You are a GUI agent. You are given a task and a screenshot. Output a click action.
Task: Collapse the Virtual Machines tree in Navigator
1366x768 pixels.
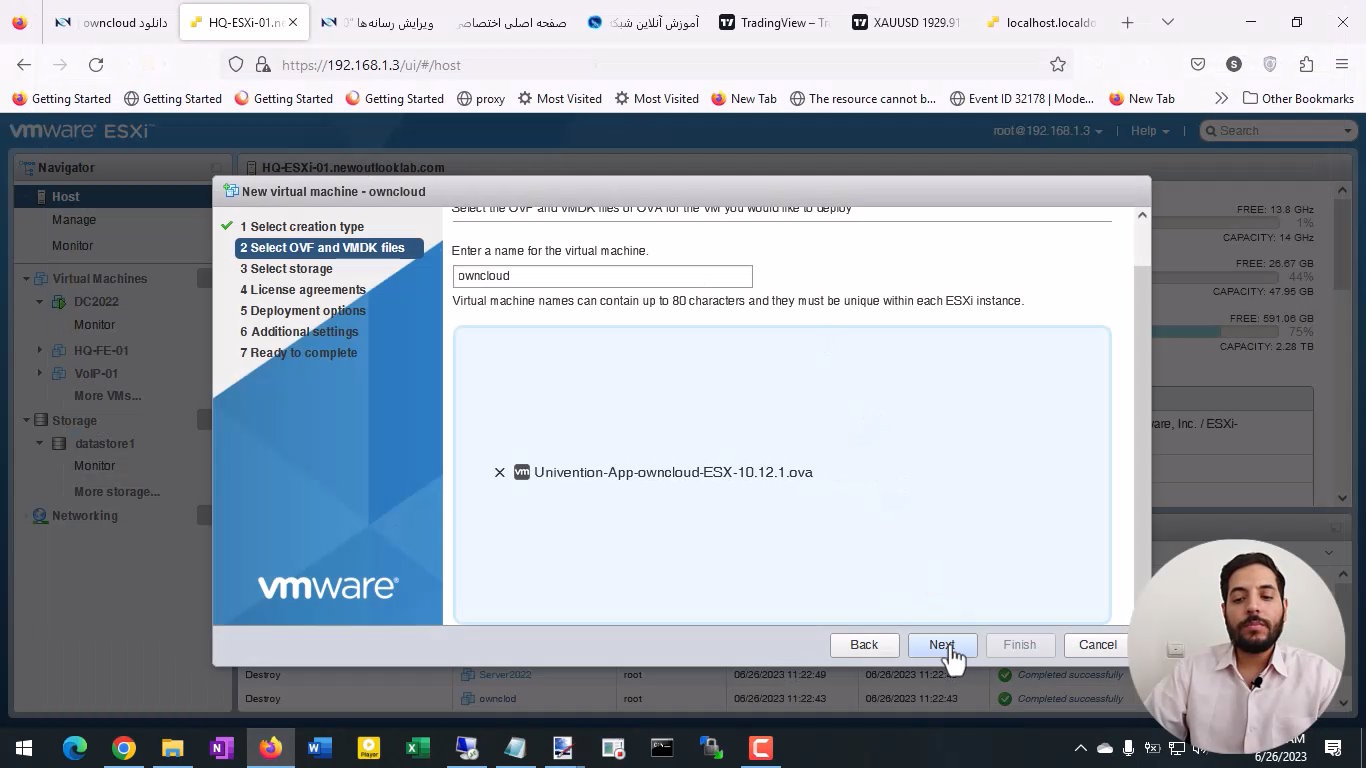point(27,279)
